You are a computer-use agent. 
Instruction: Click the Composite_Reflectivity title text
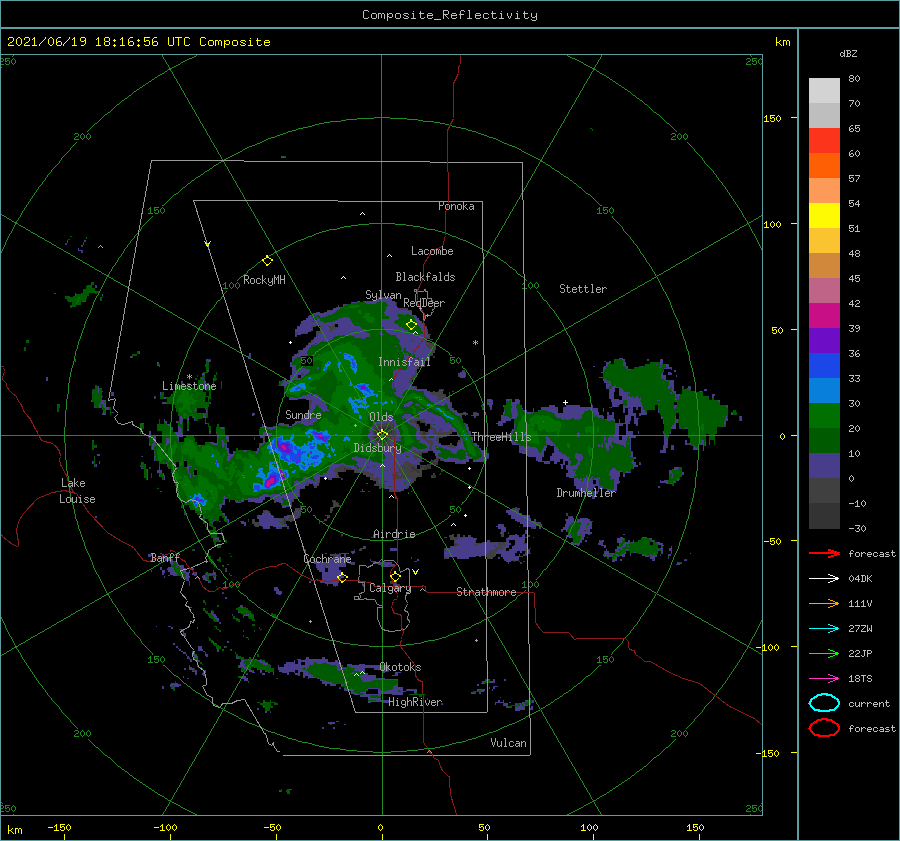tap(450, 15)
